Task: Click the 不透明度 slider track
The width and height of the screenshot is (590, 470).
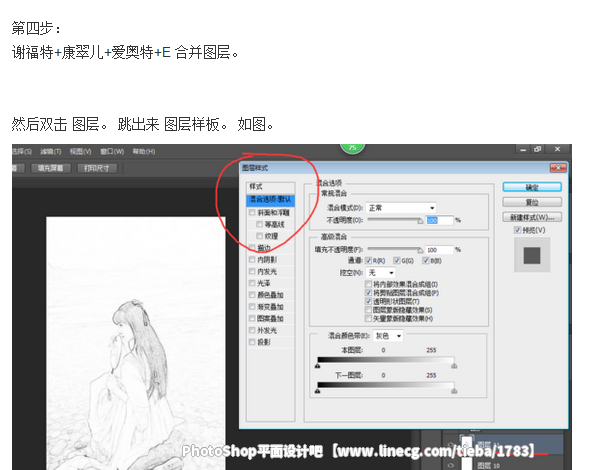Action: 395,219
